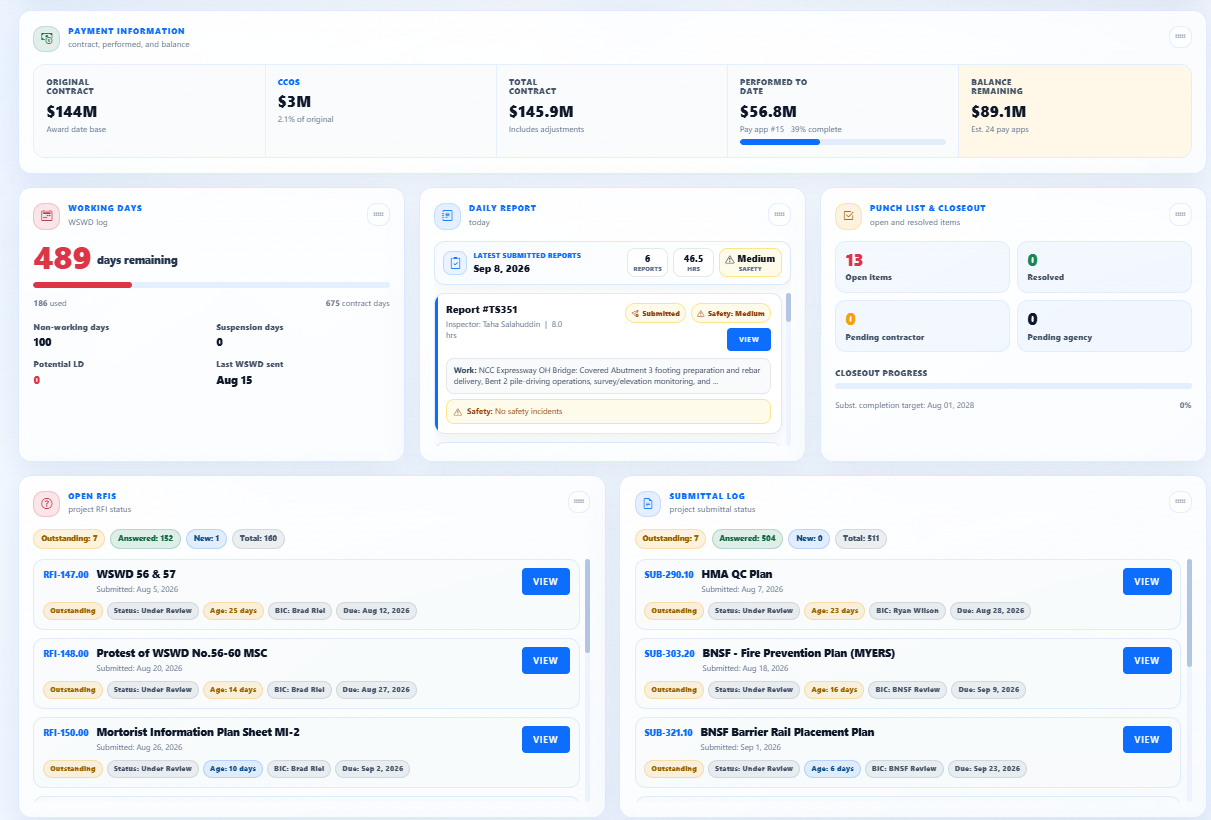Image resolution: width=1211 pixels, height=820 pixels.
Task: Click the Original Contract $144M value
Action: 71,112
